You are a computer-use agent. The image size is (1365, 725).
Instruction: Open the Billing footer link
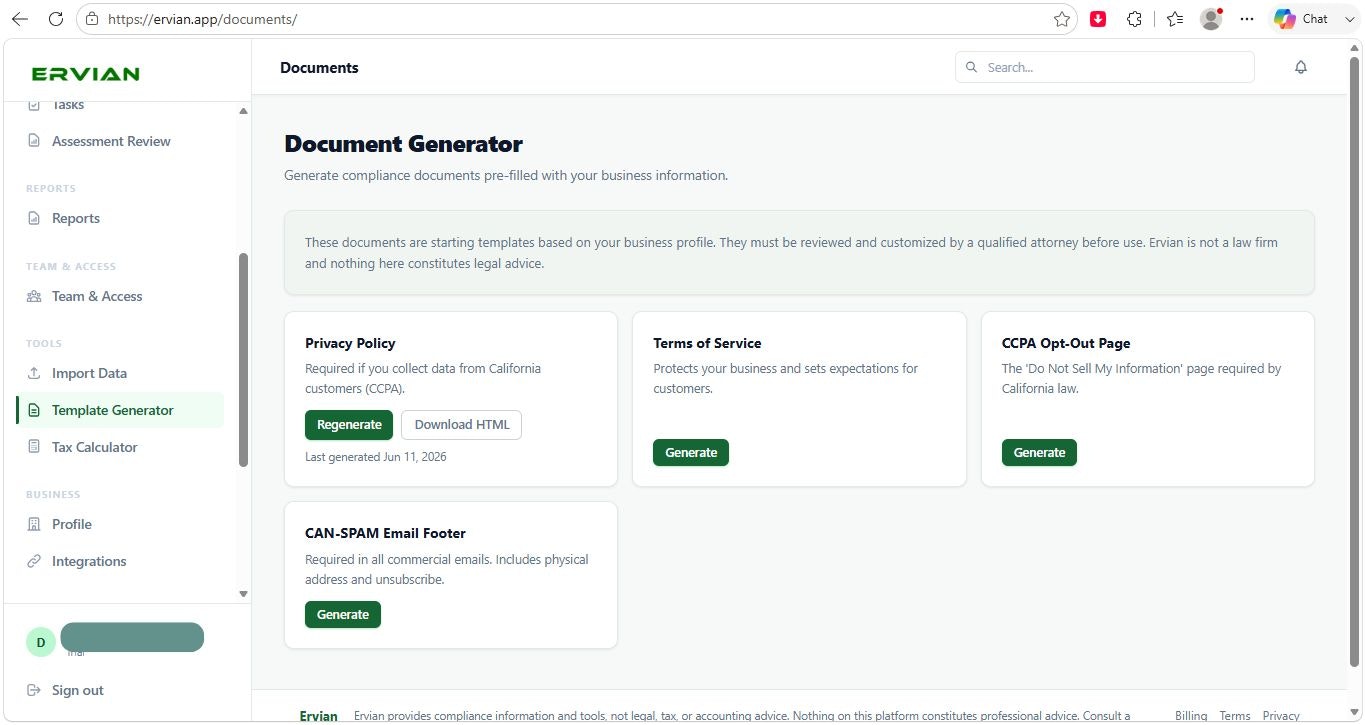[1191, 716]
